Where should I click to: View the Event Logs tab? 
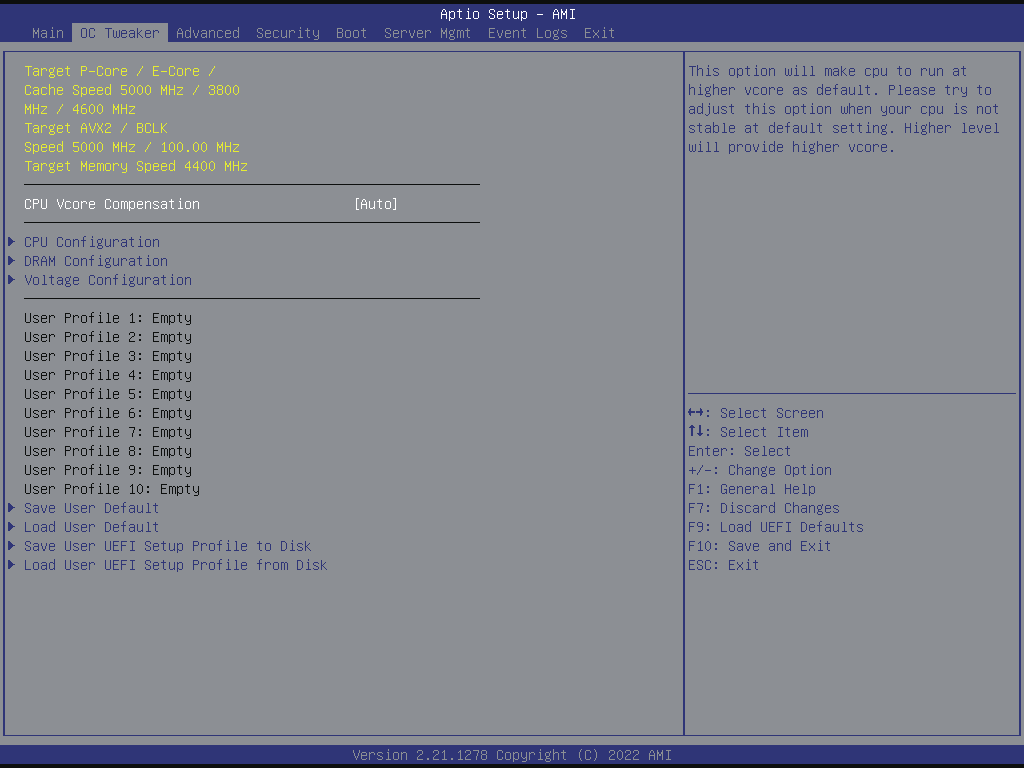pos(527,33)
